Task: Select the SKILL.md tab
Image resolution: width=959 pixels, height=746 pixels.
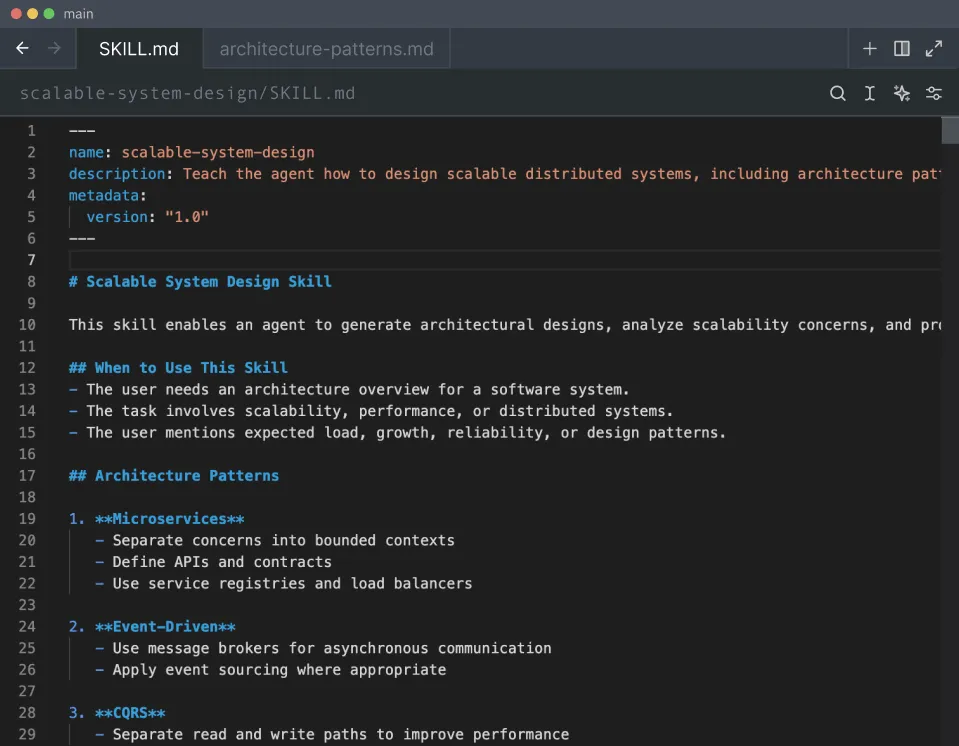Action: (138, 49)
